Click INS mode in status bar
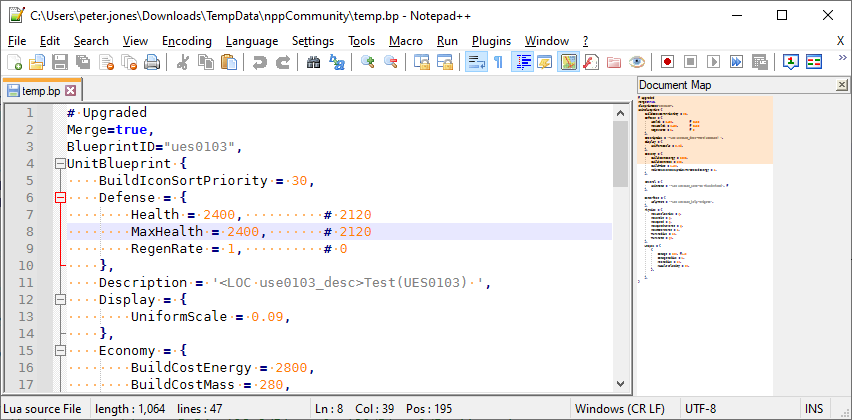Image resolution: width=852 pixels, height=420 pixels. click(x=814, y=409)
